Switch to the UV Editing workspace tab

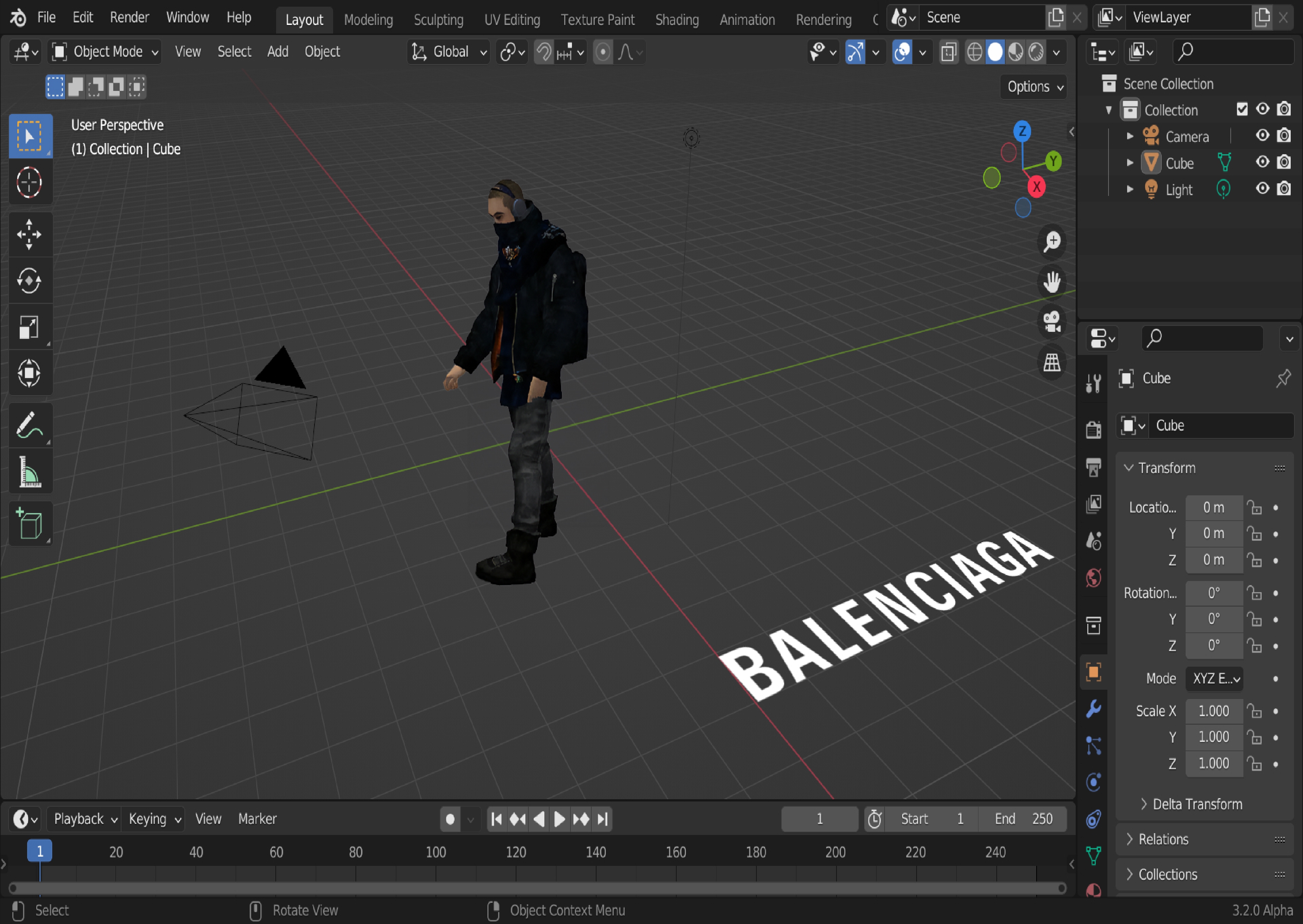tap(512, 20)
